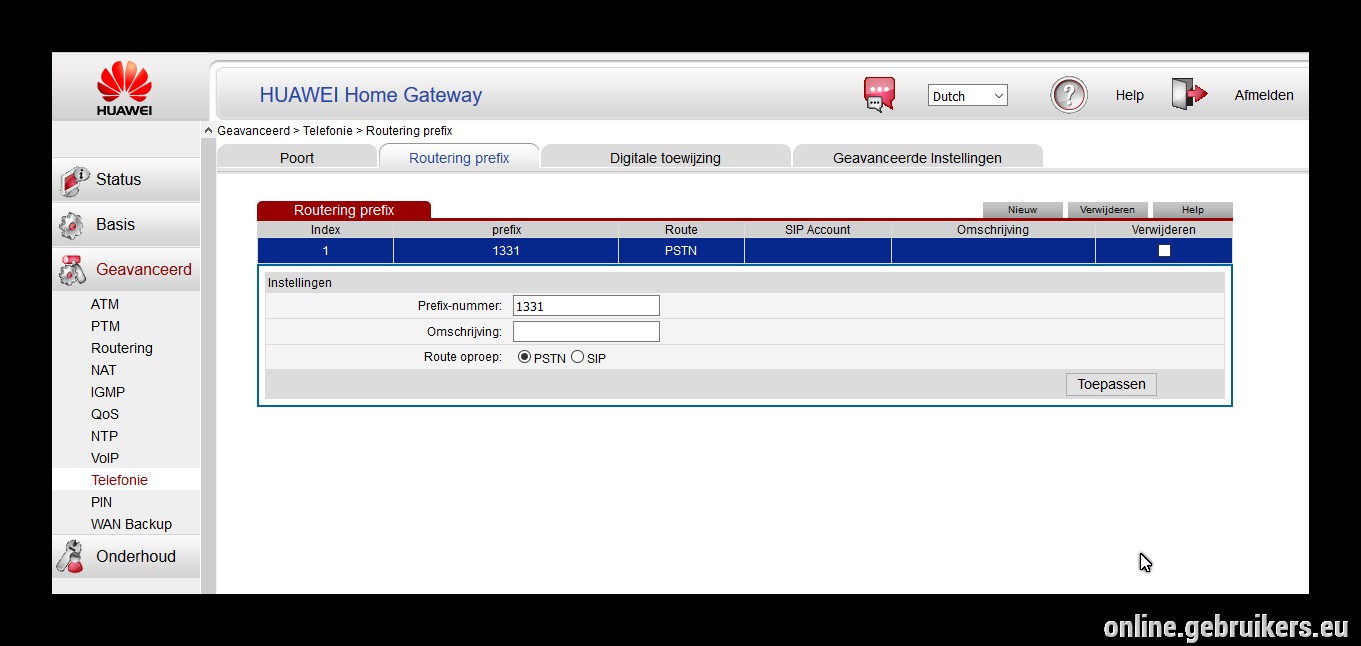Open the chat feedback bubble icon

[879, 95]
